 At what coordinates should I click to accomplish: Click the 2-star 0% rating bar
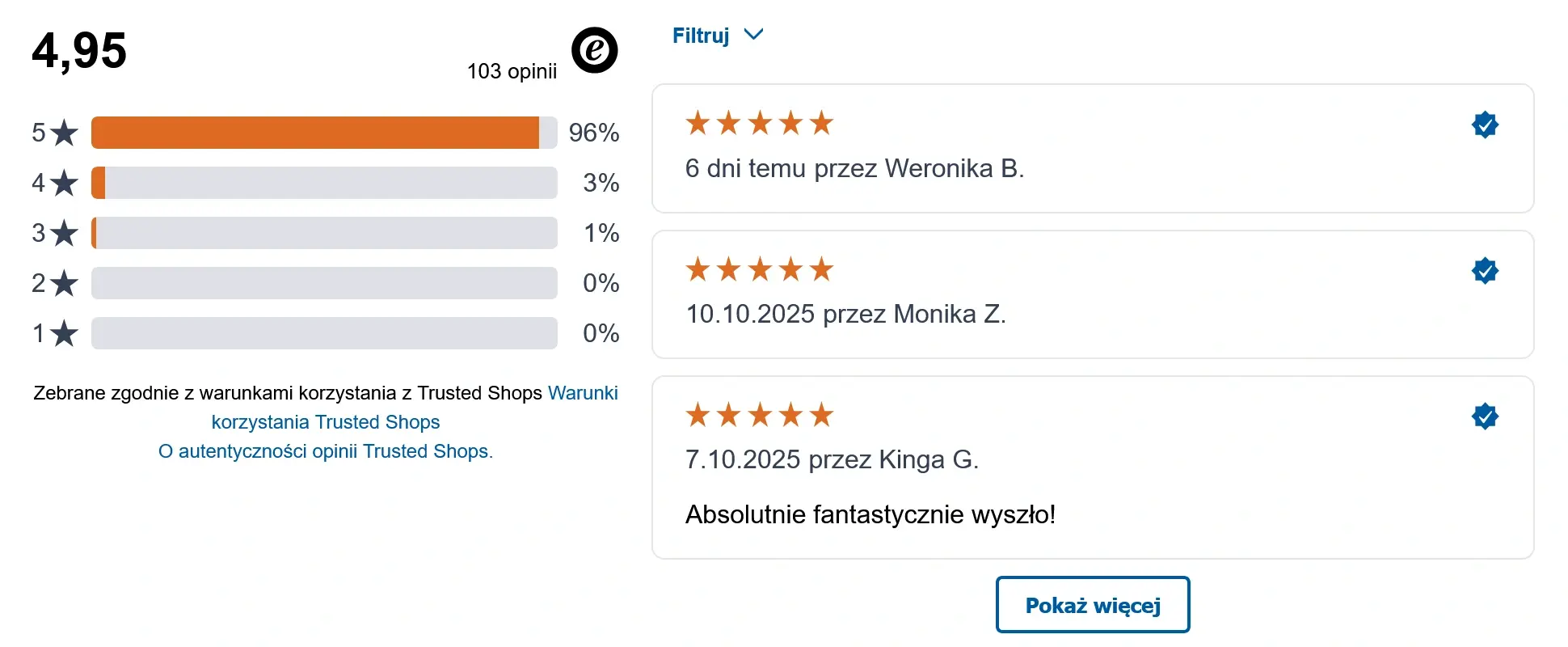324,283
